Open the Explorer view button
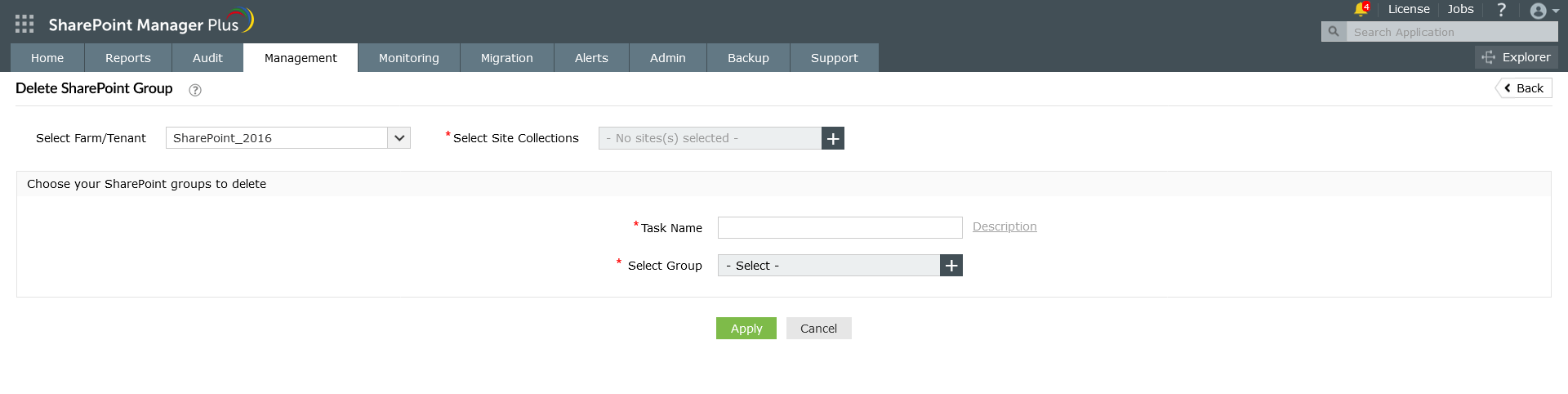 tap(1517, 57)
